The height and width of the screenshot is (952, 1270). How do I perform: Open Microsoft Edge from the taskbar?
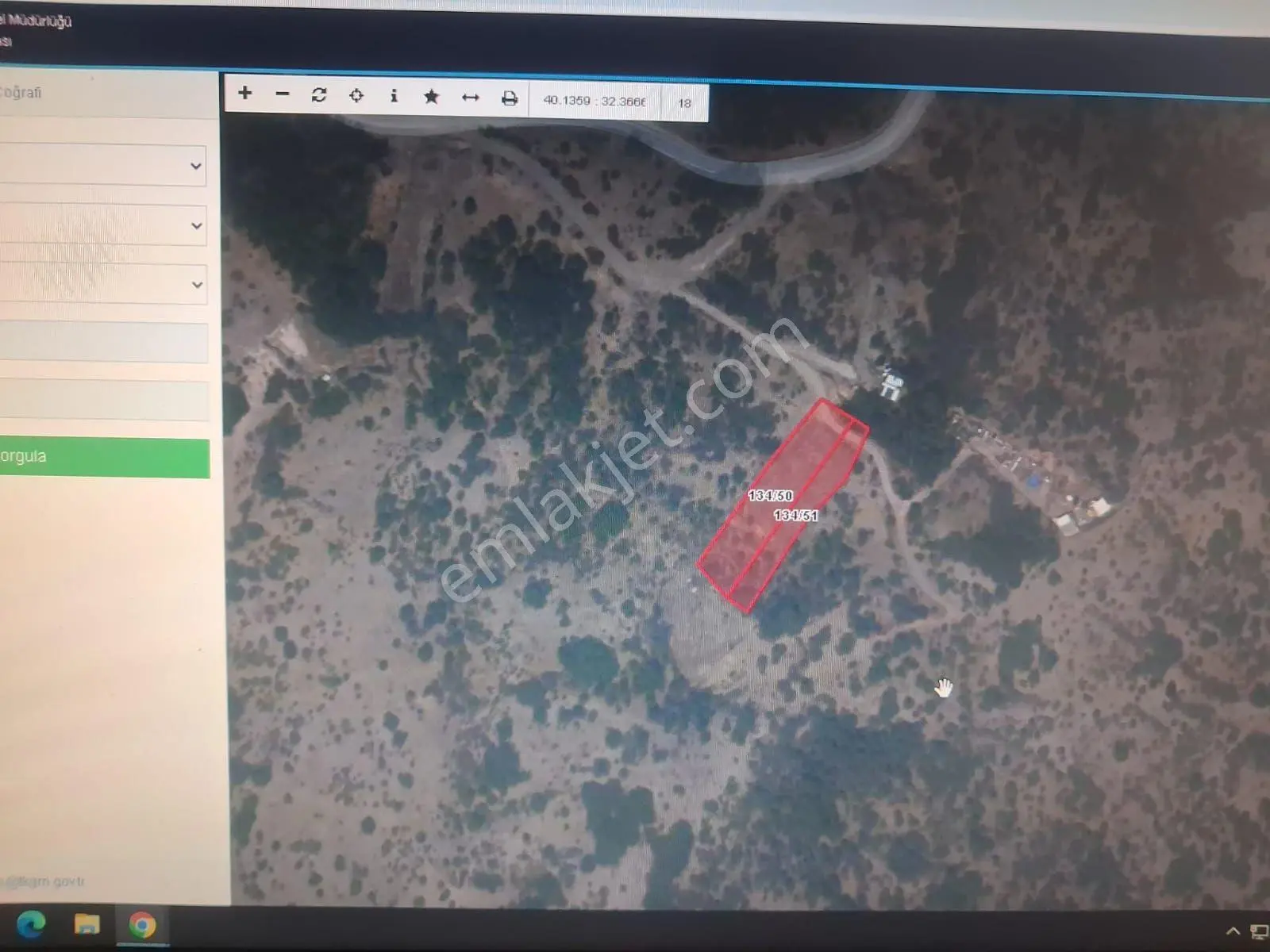tap(31, 924)
